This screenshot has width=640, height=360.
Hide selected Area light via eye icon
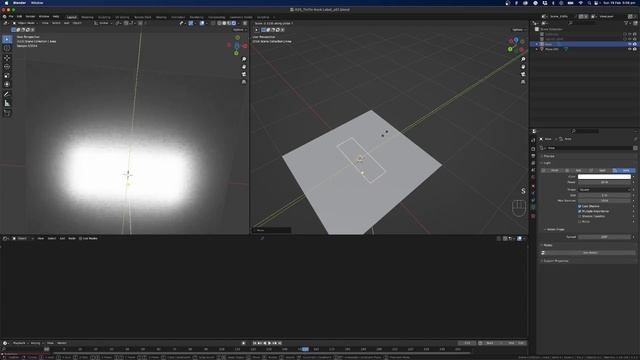[x=630, y=44]
